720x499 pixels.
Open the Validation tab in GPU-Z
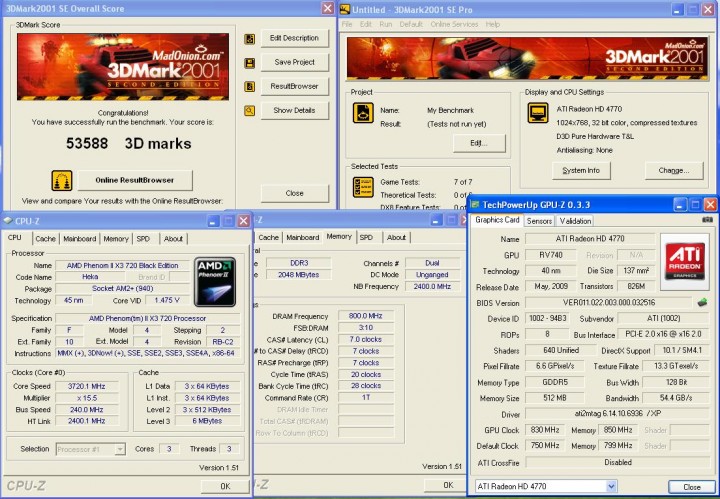575,220
